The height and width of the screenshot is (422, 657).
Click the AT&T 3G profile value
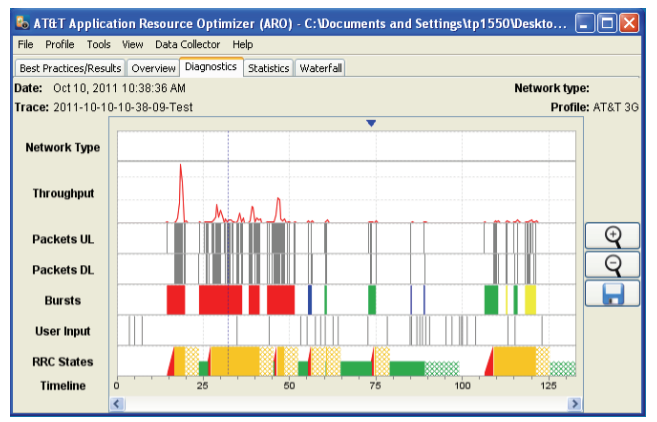(616, 107)
